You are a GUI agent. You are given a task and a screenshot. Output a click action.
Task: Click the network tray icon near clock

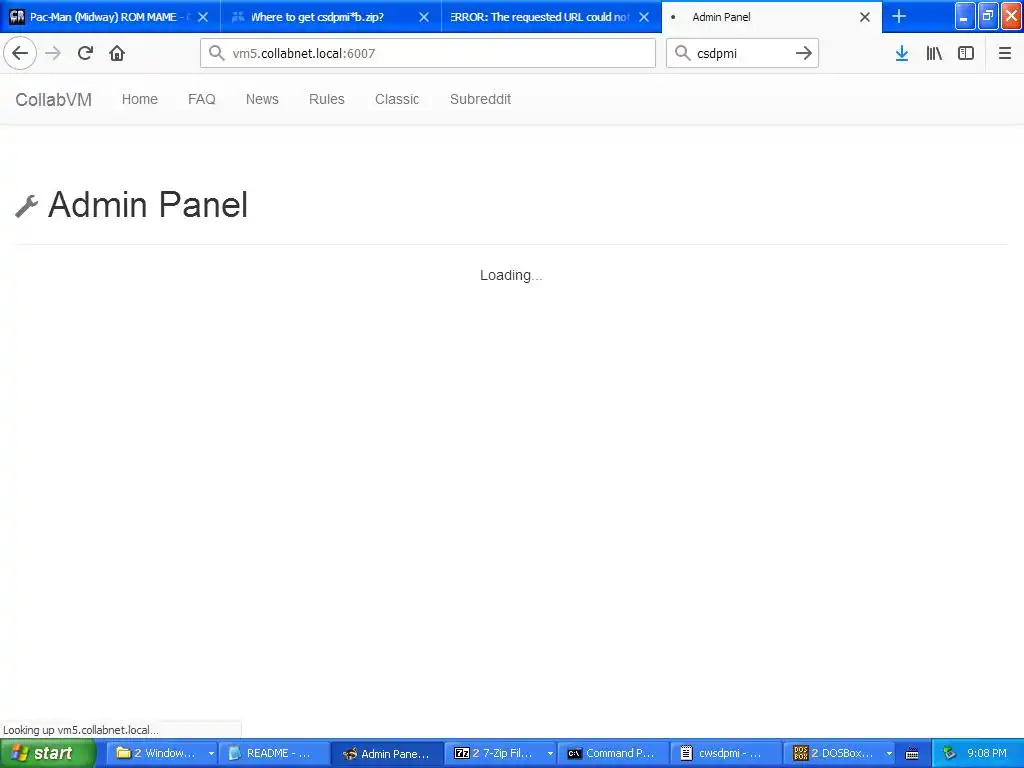949,754
